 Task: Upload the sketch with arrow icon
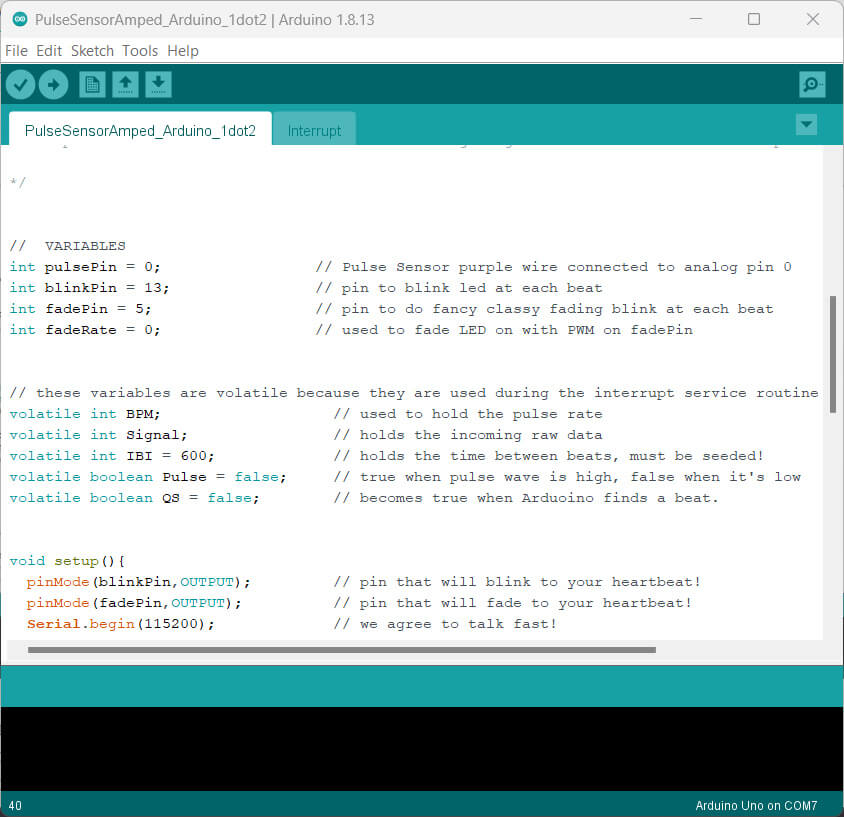(x=53, y=85)
